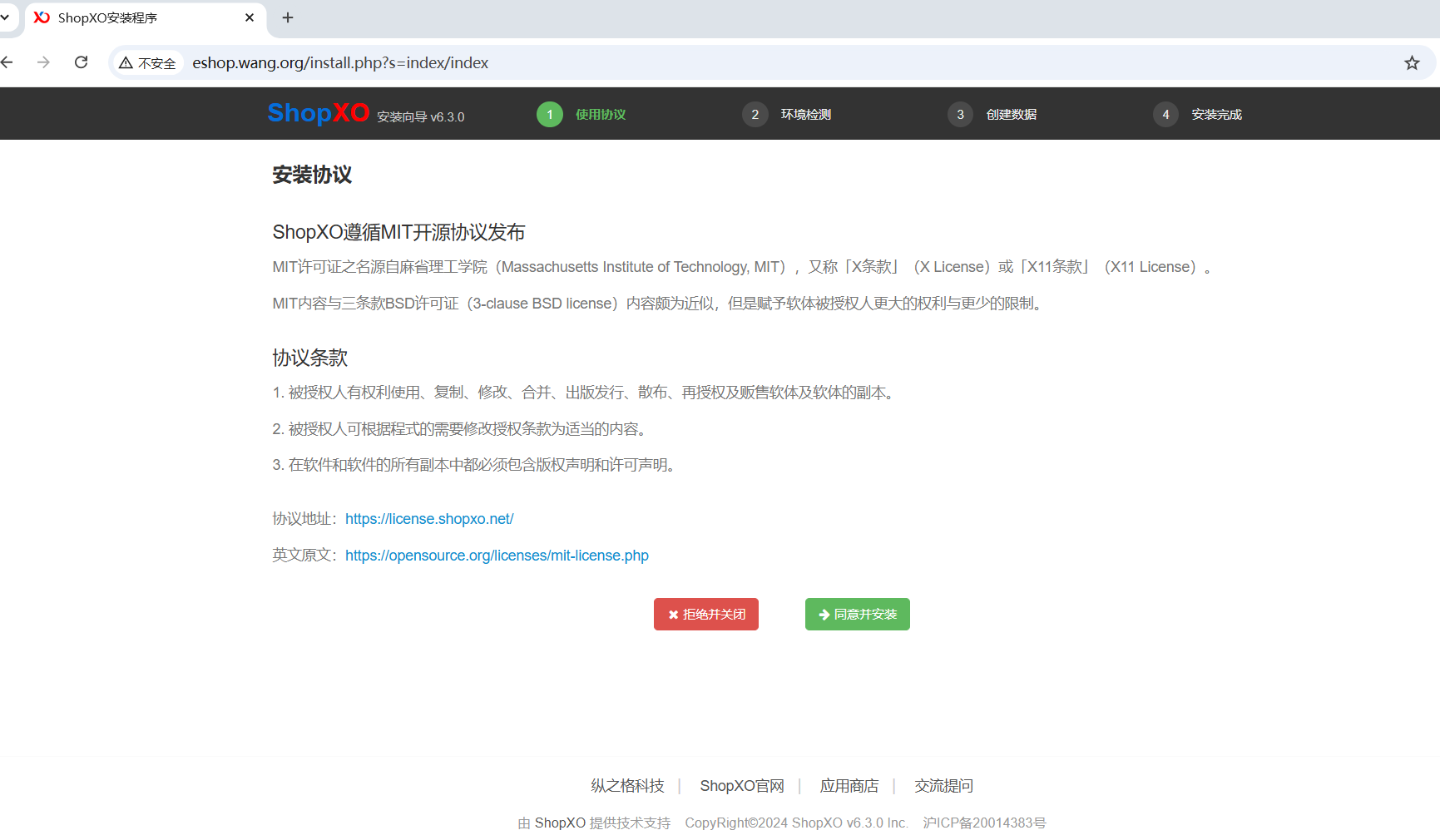Screen dimensions: 1440x840
Task: Select the 创建数据 step label
Action: point(1012,115)
